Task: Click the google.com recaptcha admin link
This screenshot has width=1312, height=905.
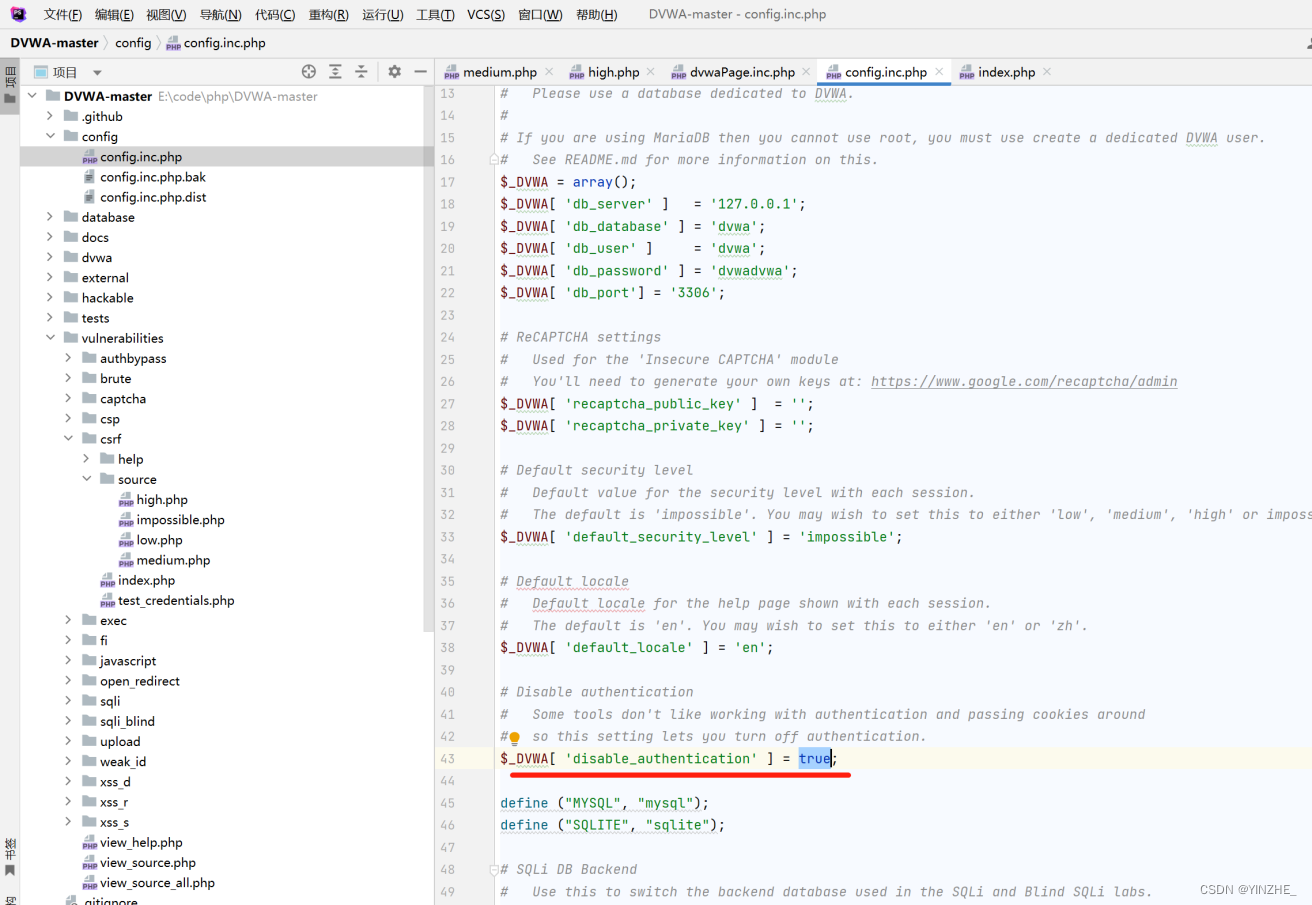Action: click(x=1024, y=382)
